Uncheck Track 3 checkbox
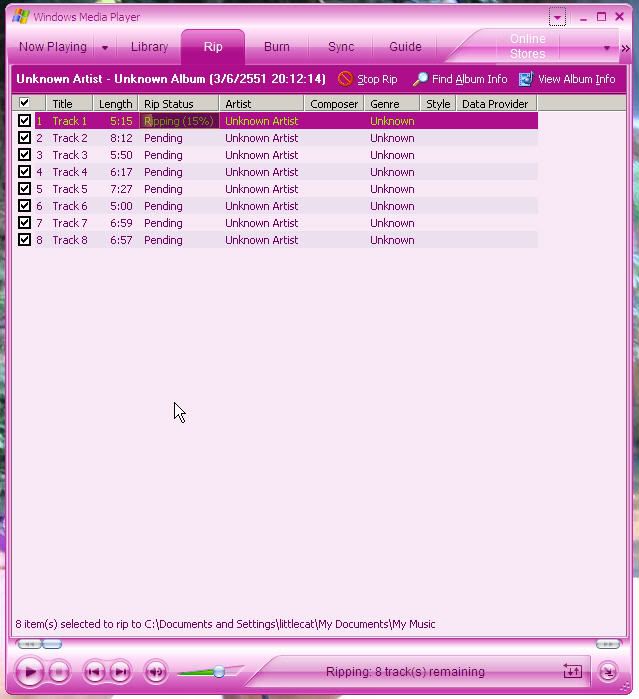639x699 pixels. tap(25, 155)
